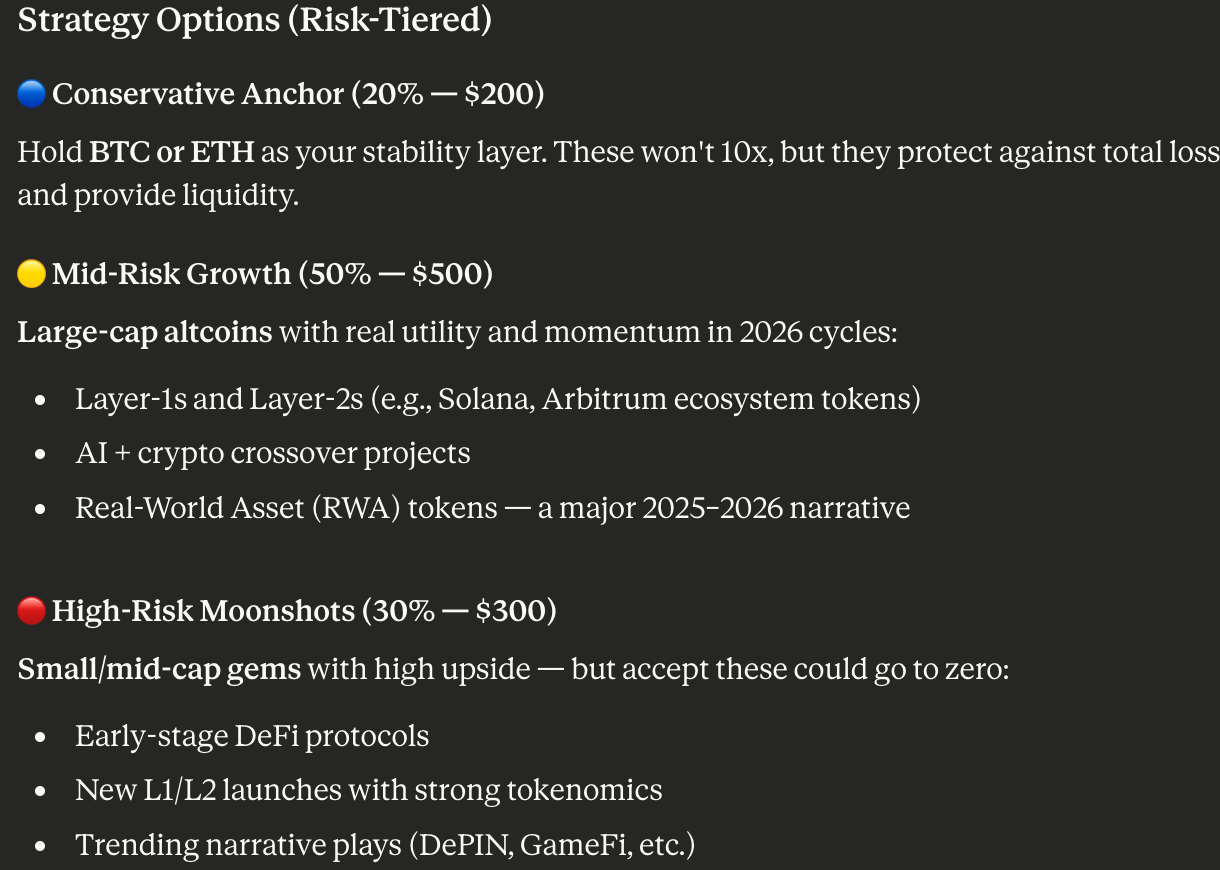Viewport: 1220px width, 870px height.
Task: Click the bold 'BTC or ETH' text
Action: click(x=172, y=152)
